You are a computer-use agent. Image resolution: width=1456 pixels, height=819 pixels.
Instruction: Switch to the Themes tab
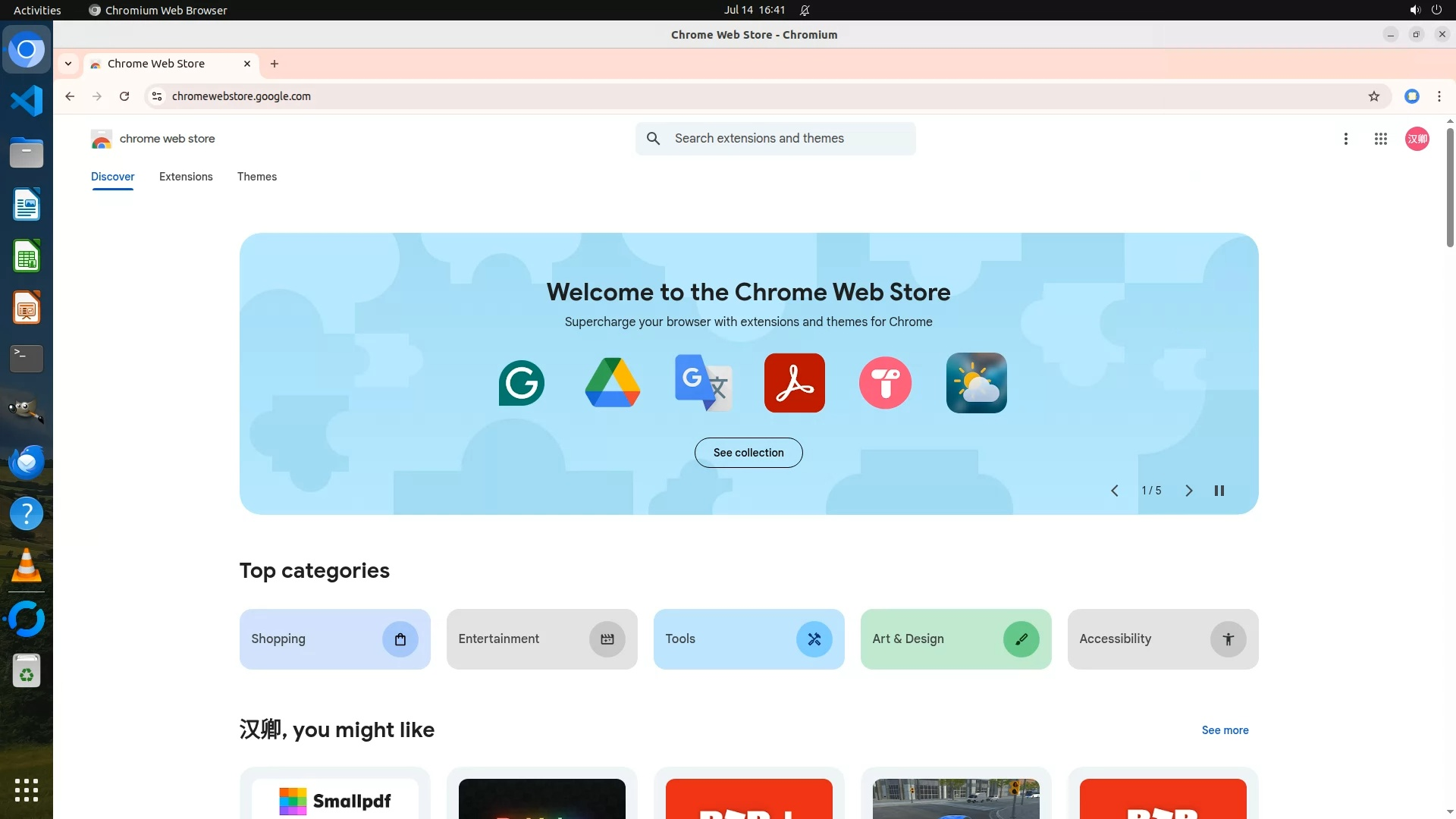click(256, 177)
